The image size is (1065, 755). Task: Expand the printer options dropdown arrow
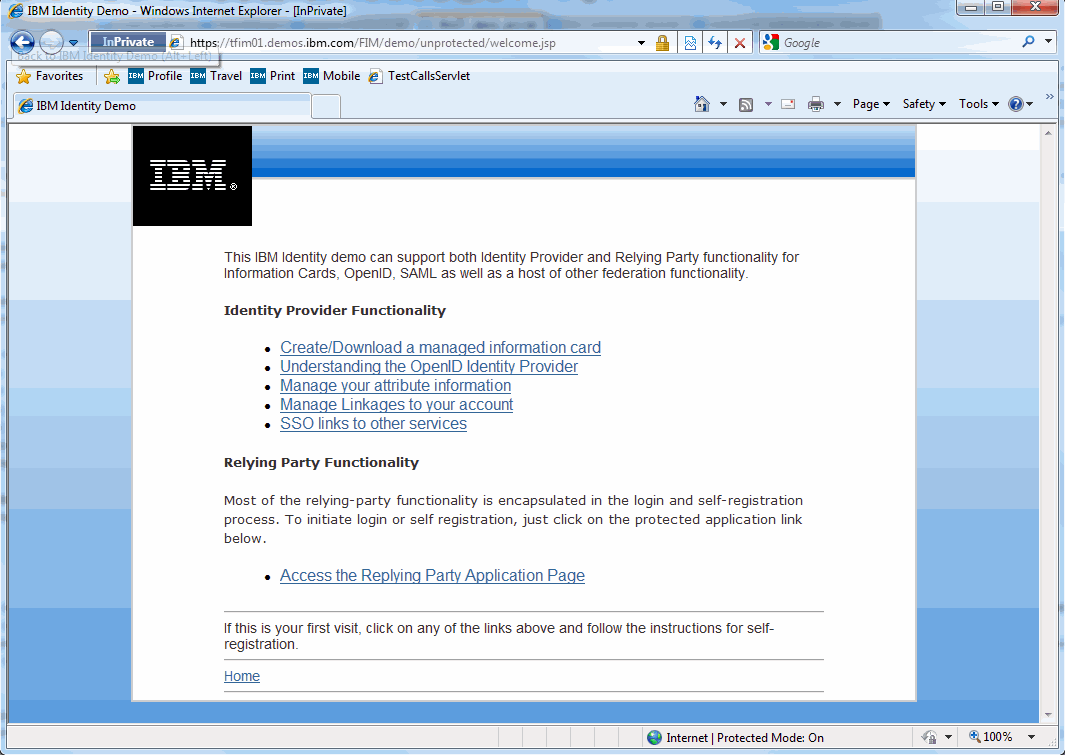point(837,104)
